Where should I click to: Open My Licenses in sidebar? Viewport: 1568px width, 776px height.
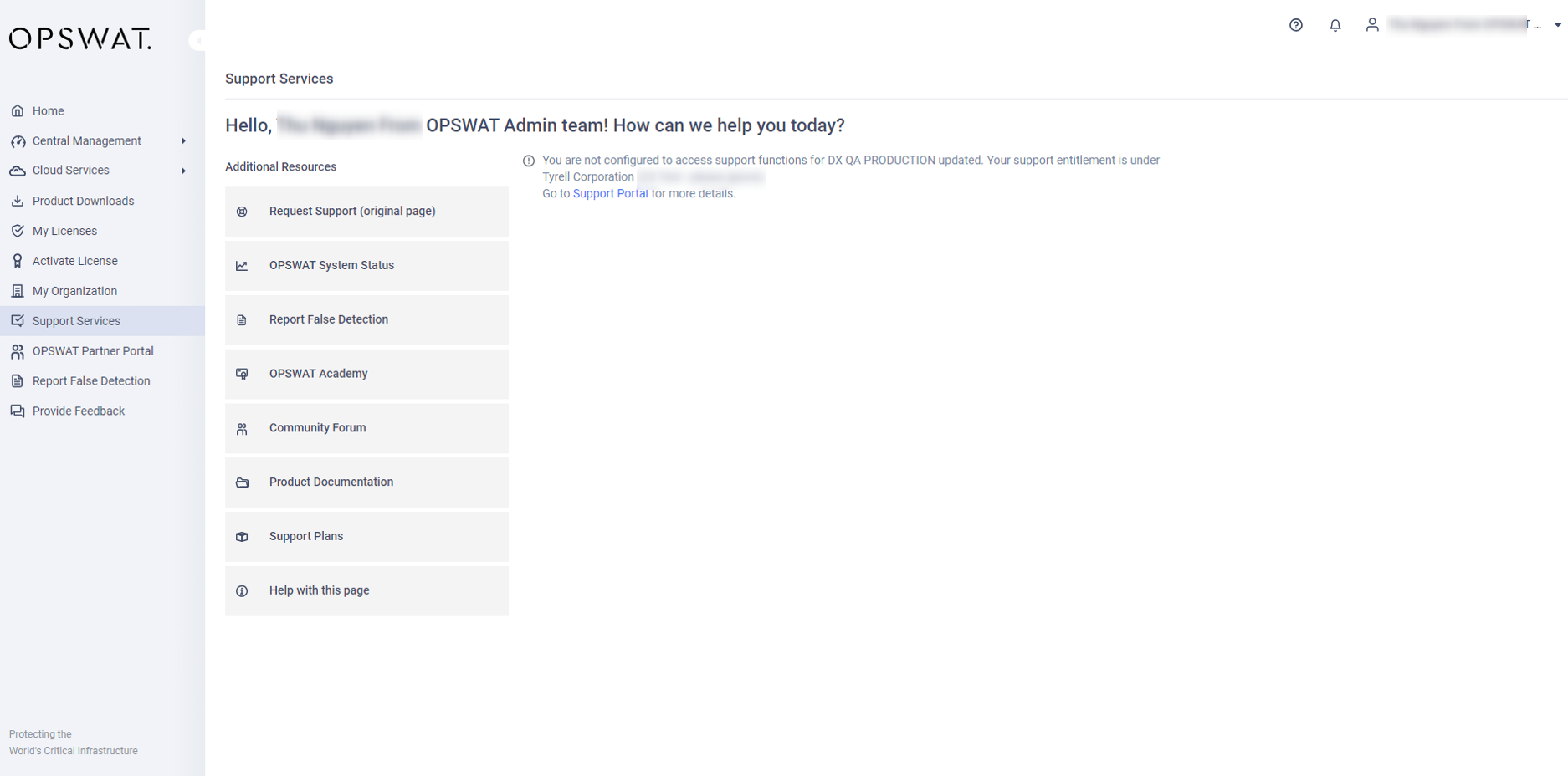102,231
